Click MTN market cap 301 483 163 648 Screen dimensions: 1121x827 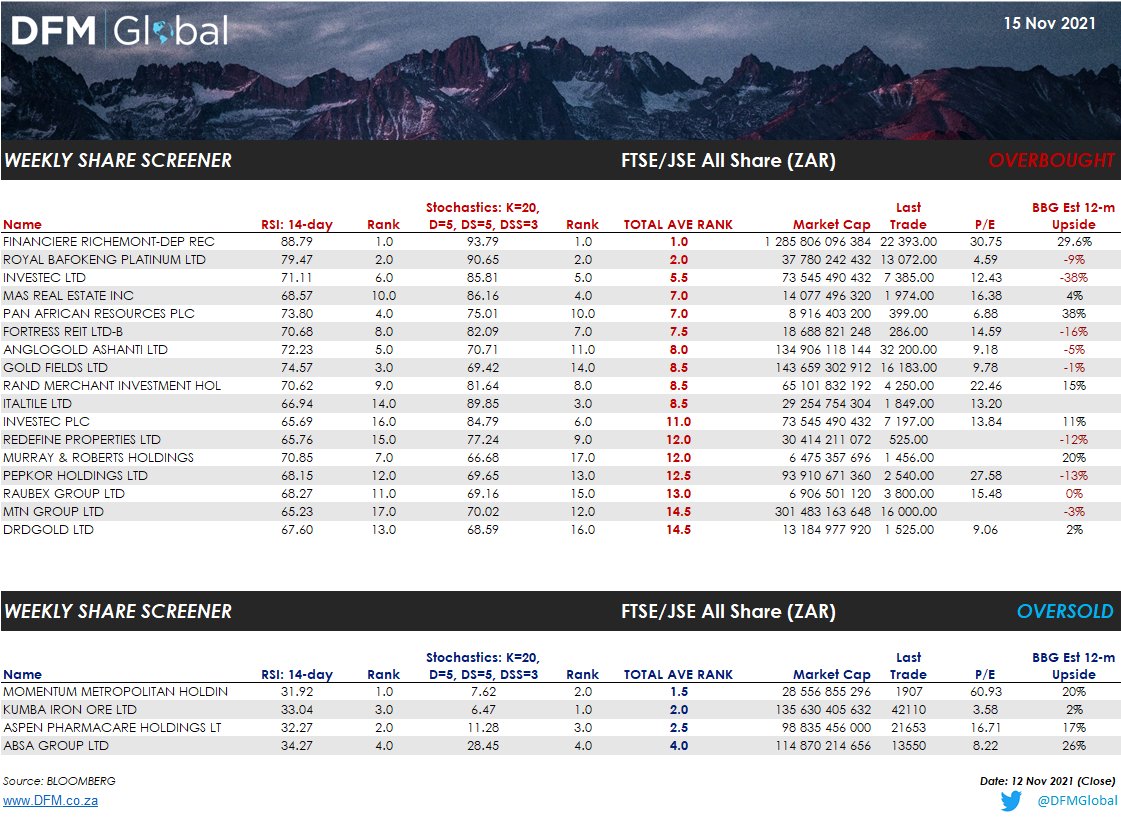tap(824, 512)
